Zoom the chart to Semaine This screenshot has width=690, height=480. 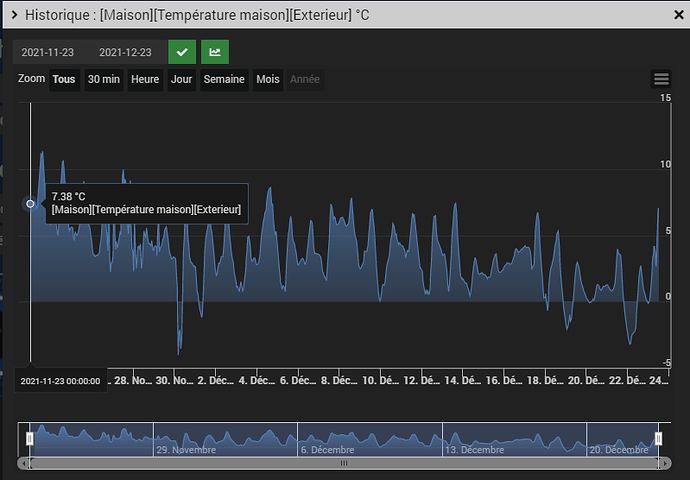(224, 79)
